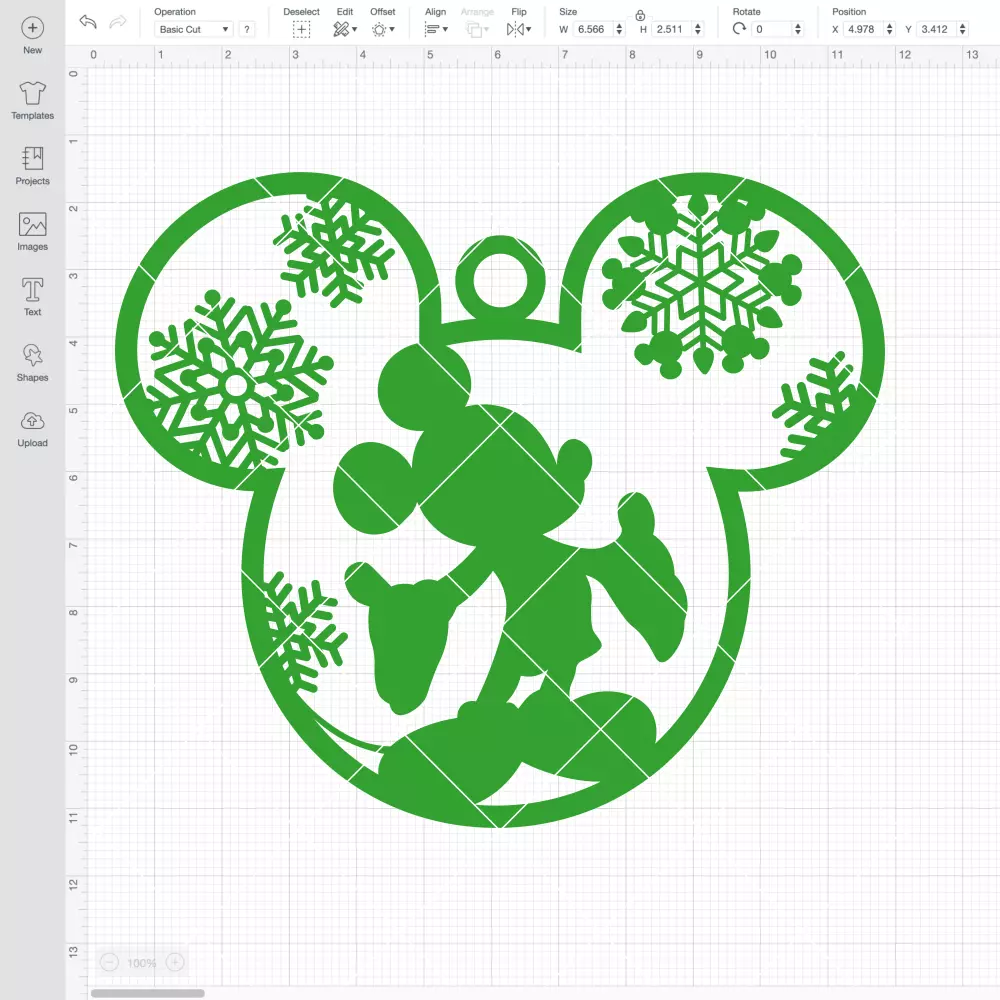Toggle the size aspect ratio lock
Screen dimensions: 1000x1000
click(640, 15)
